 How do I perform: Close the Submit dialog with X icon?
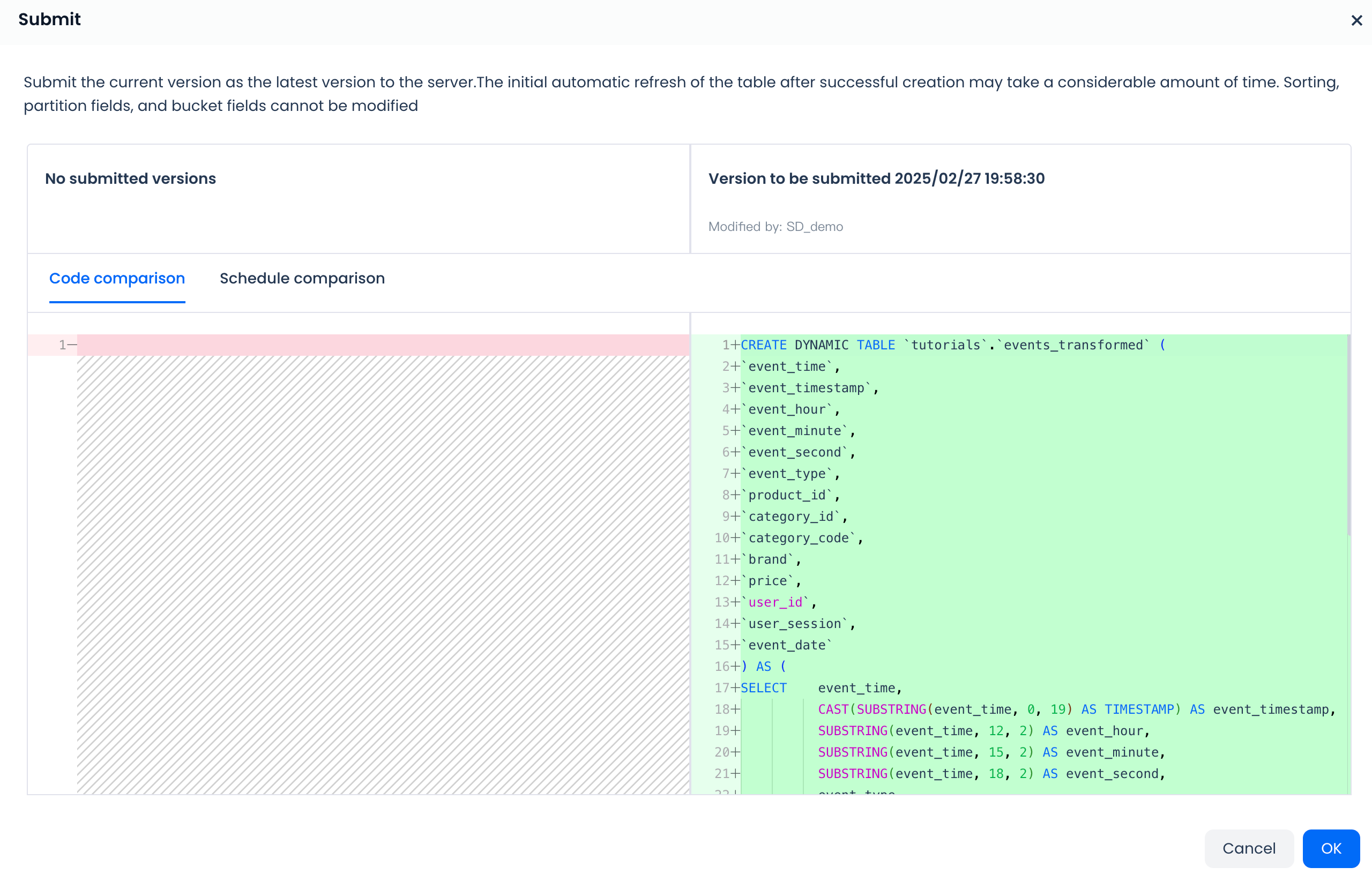coord(1356,20)
